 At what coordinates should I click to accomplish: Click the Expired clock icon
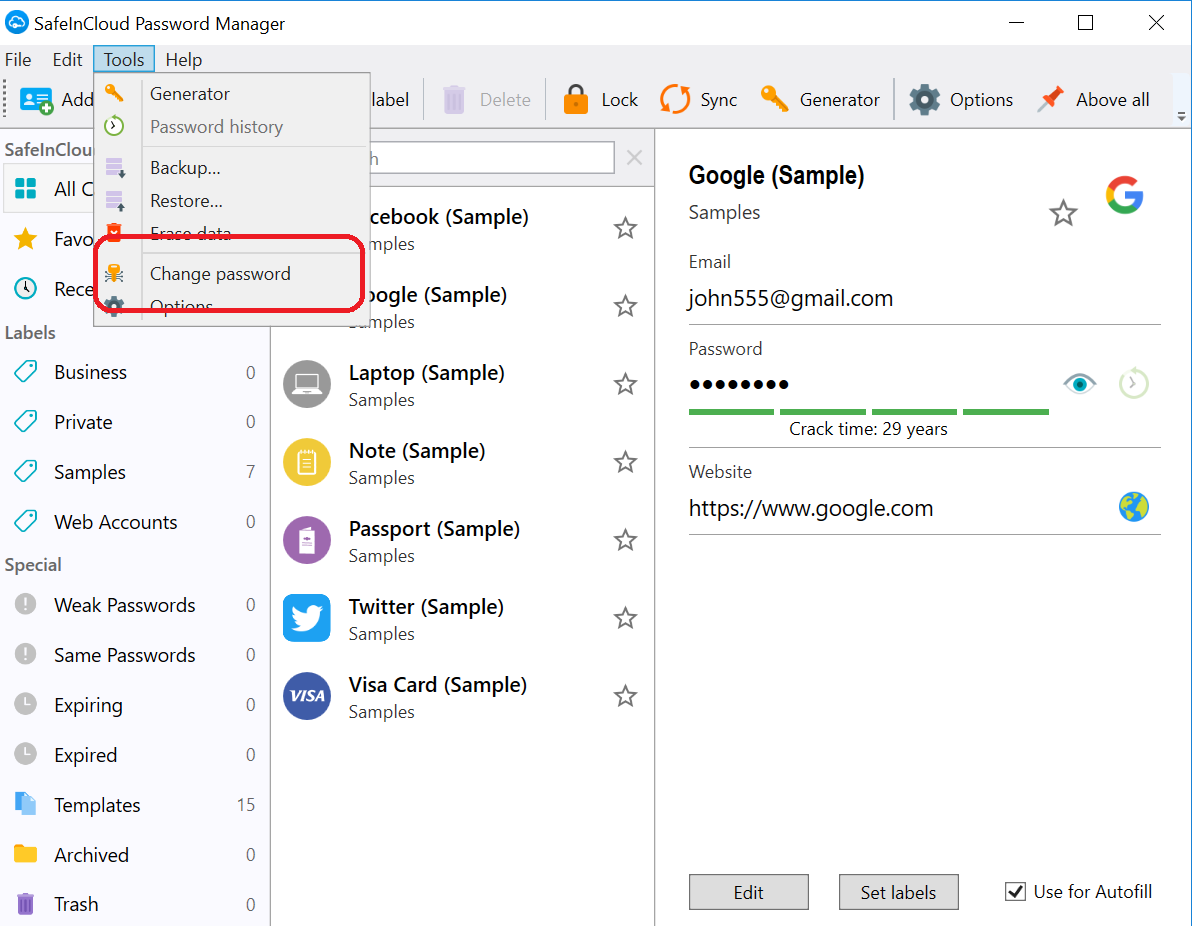tap(26, 754)
